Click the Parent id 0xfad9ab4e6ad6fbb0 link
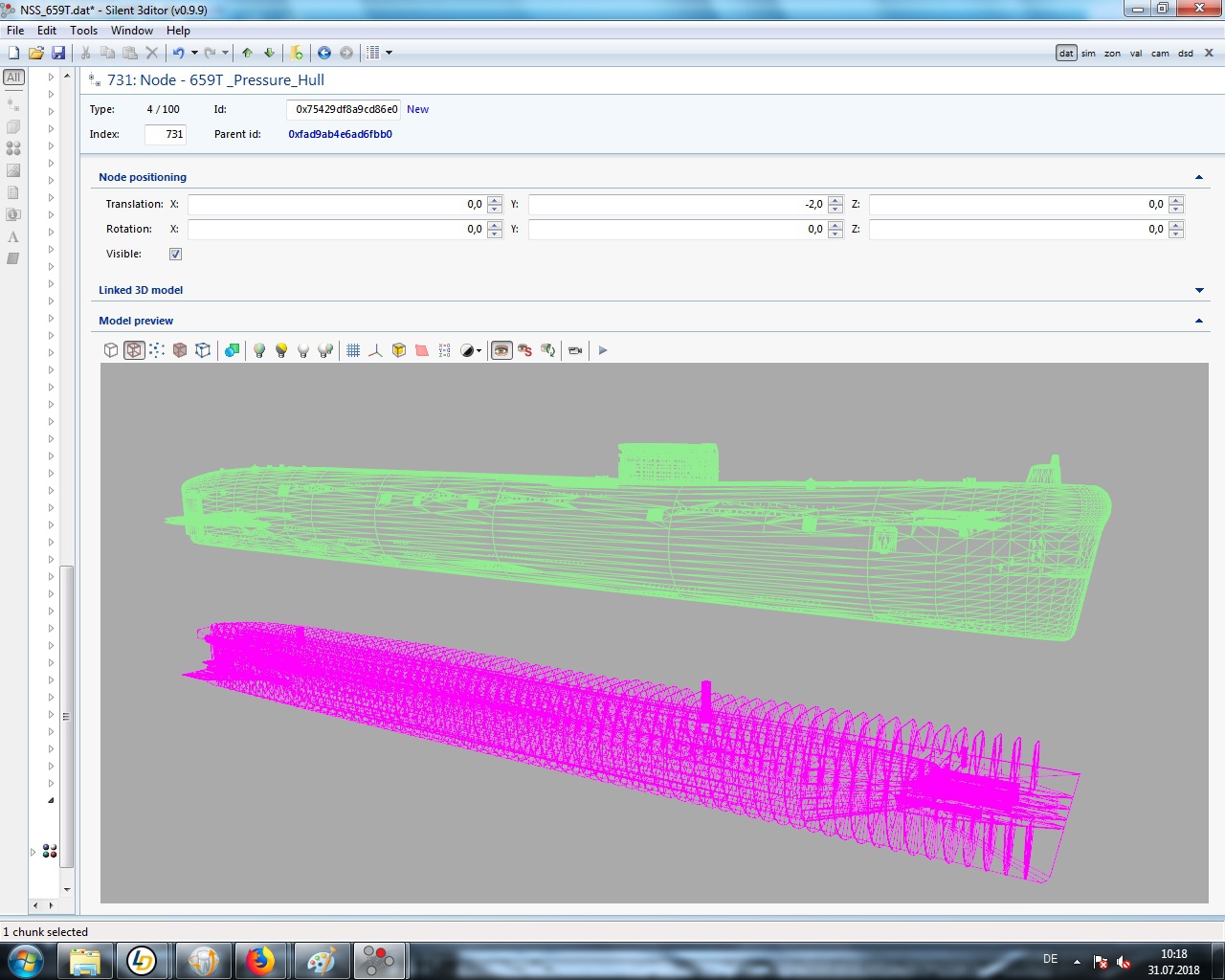The width and height of the screenshot is (1225, 980). pos(340,134)
